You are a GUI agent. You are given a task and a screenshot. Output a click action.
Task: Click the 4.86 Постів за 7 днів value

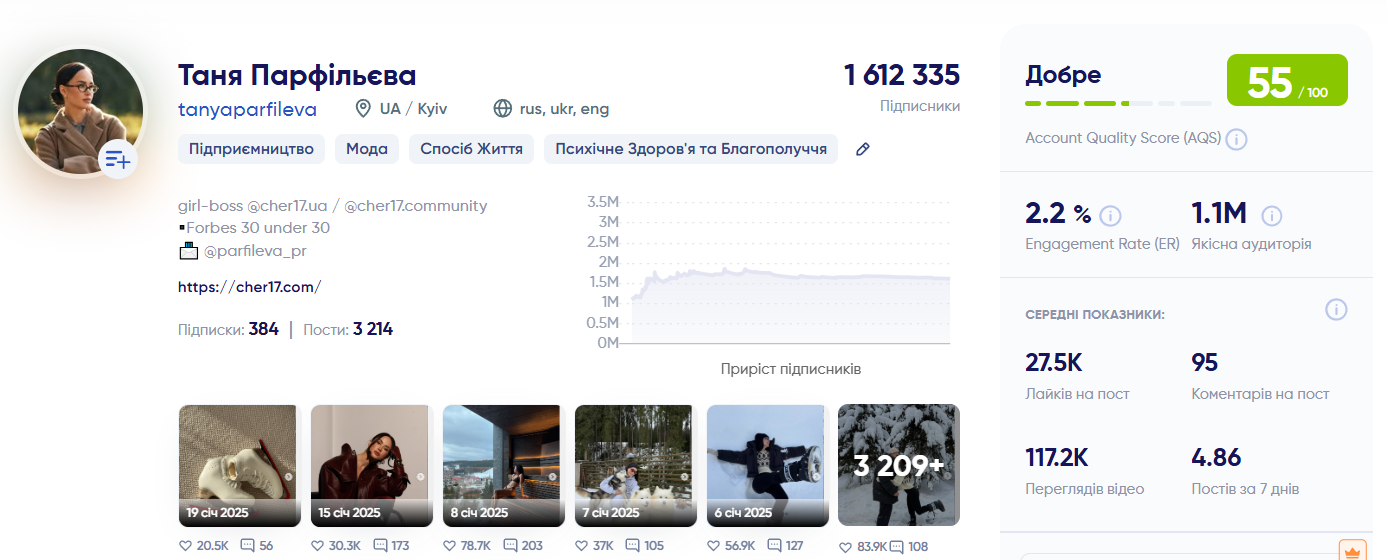click(x=1216, y=458)
